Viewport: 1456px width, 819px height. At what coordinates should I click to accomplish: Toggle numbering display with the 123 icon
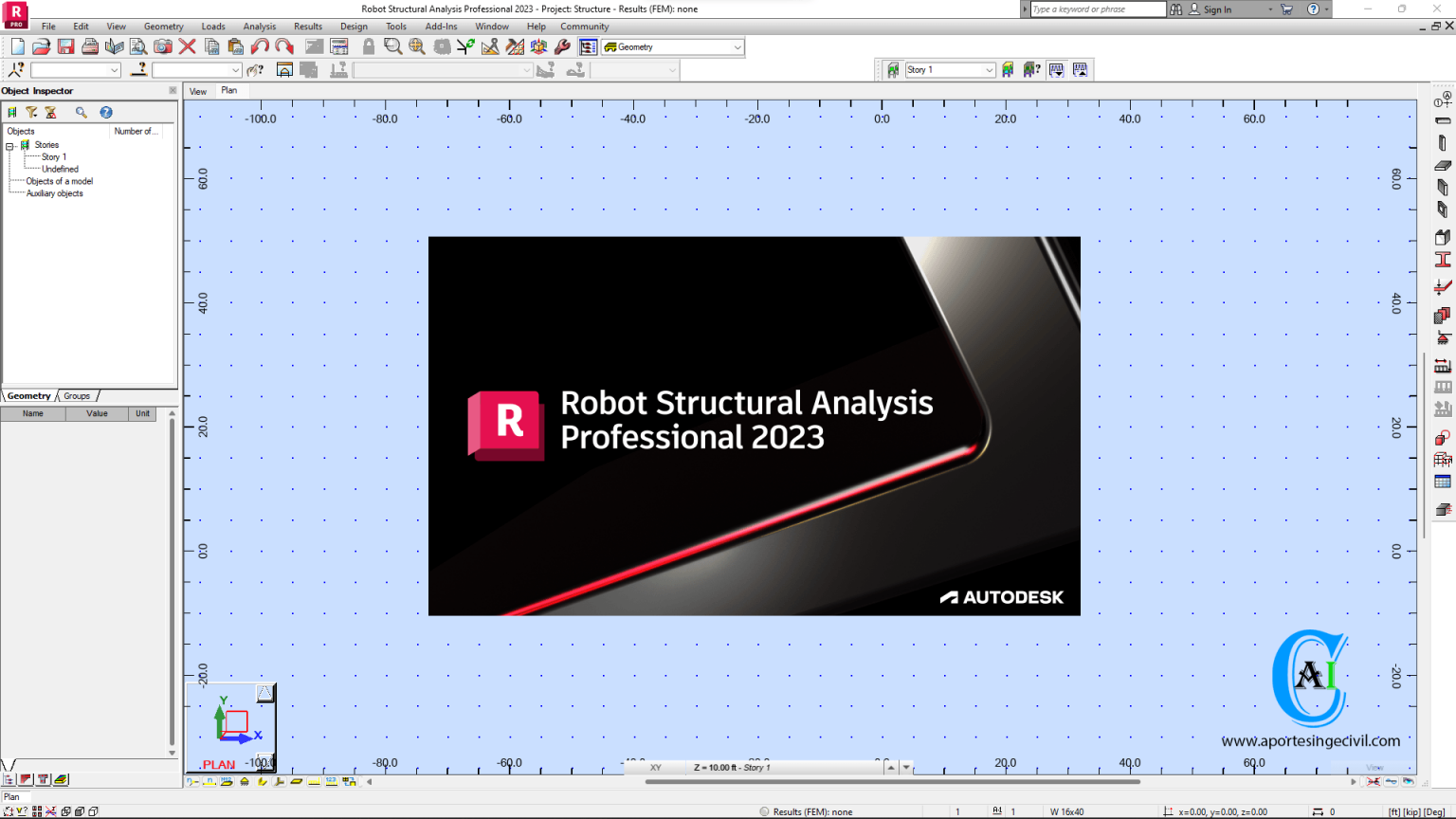331,782
